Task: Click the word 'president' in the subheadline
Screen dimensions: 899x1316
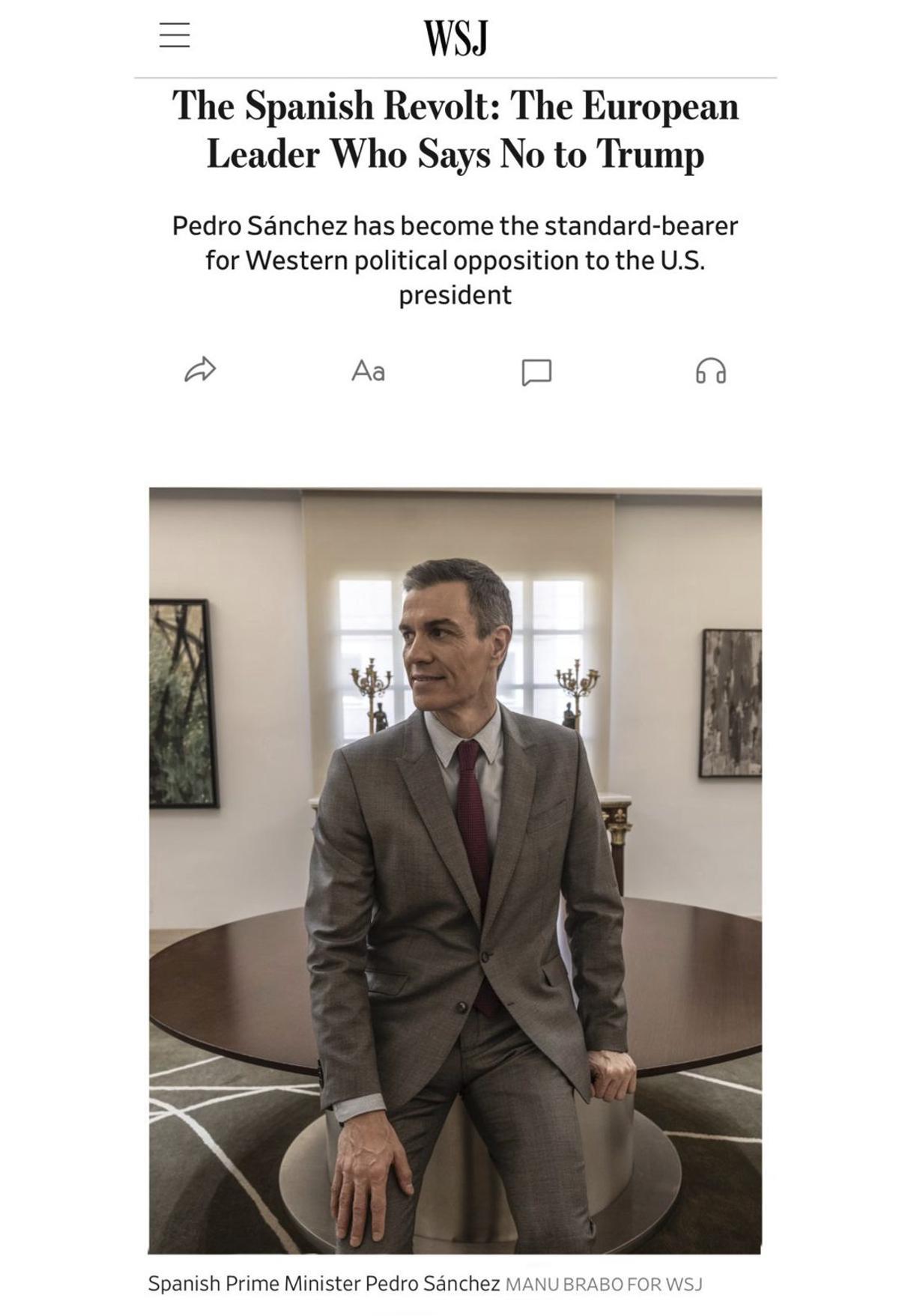Action: coord(455,295)
